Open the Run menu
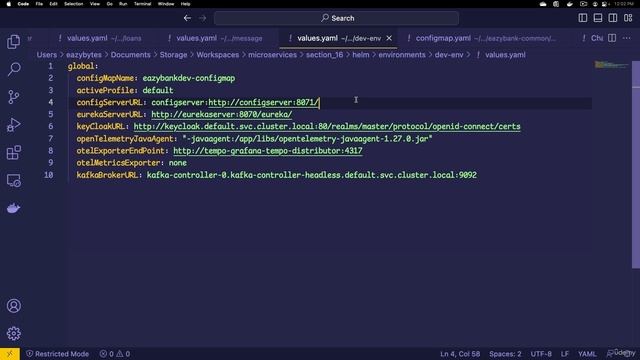Image resolution: width=640 pixels, height=360 pixels. coord(123,4)
